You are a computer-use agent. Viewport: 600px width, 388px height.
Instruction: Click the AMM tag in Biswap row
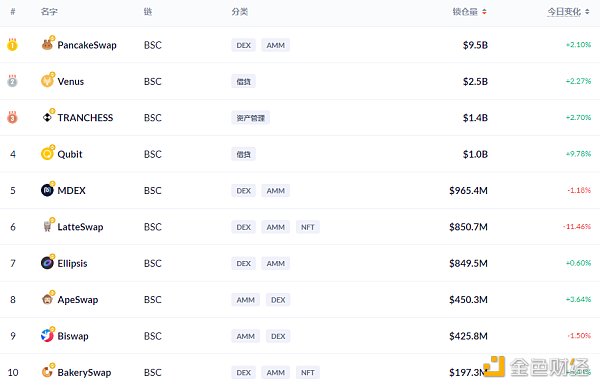click(x=245, y=336)
